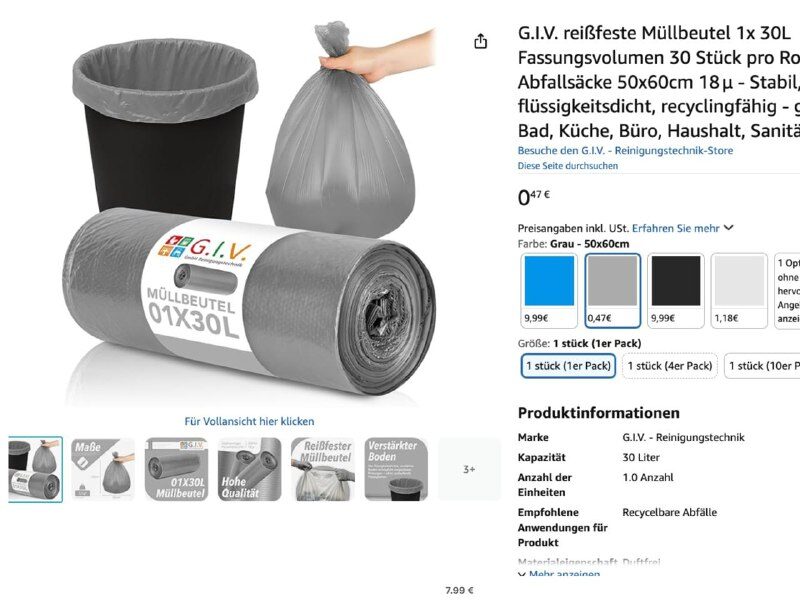Show the Verstärkter Boden thumbnail

[x=396, y=469]
